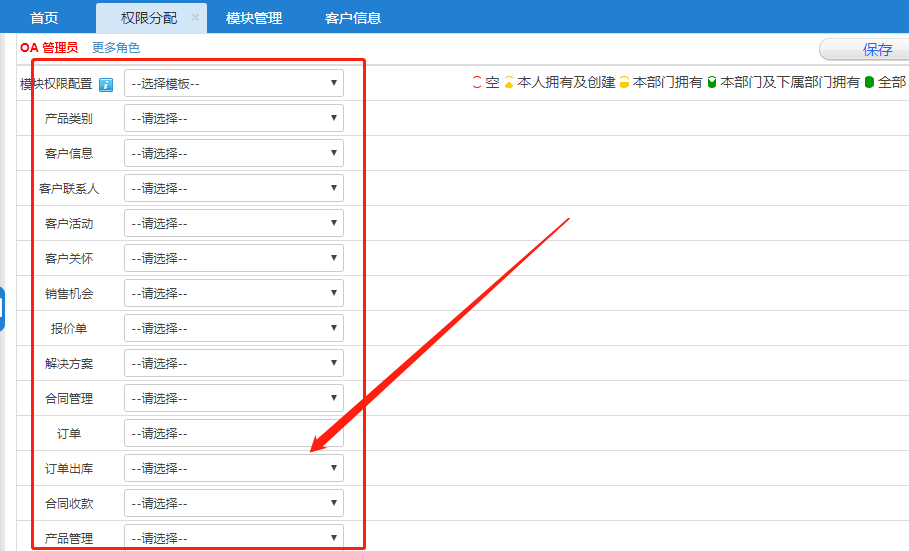This screenshot has height=551, width=909.
Task: Close the 权限分配 tab
Action: click(195, 18)
